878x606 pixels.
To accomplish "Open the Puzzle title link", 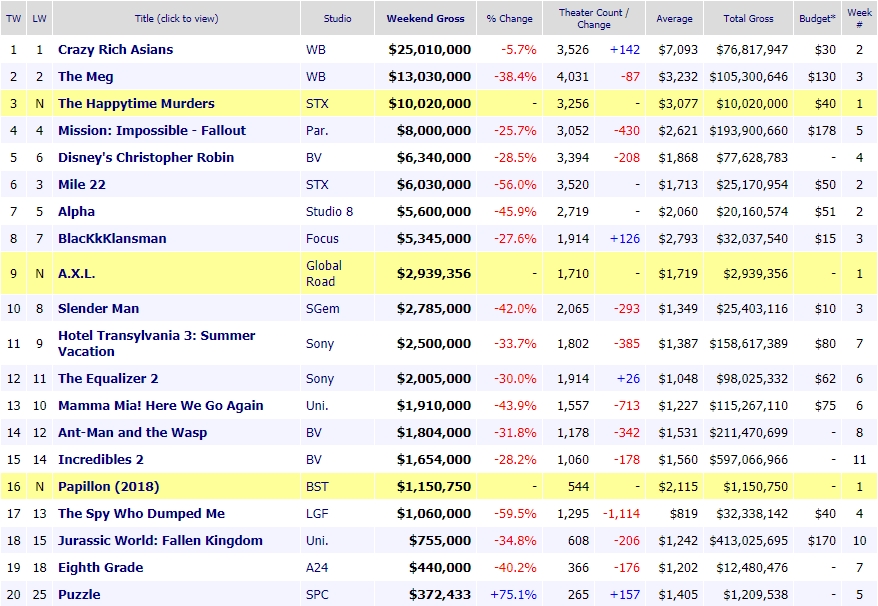I will coord(80,594).
